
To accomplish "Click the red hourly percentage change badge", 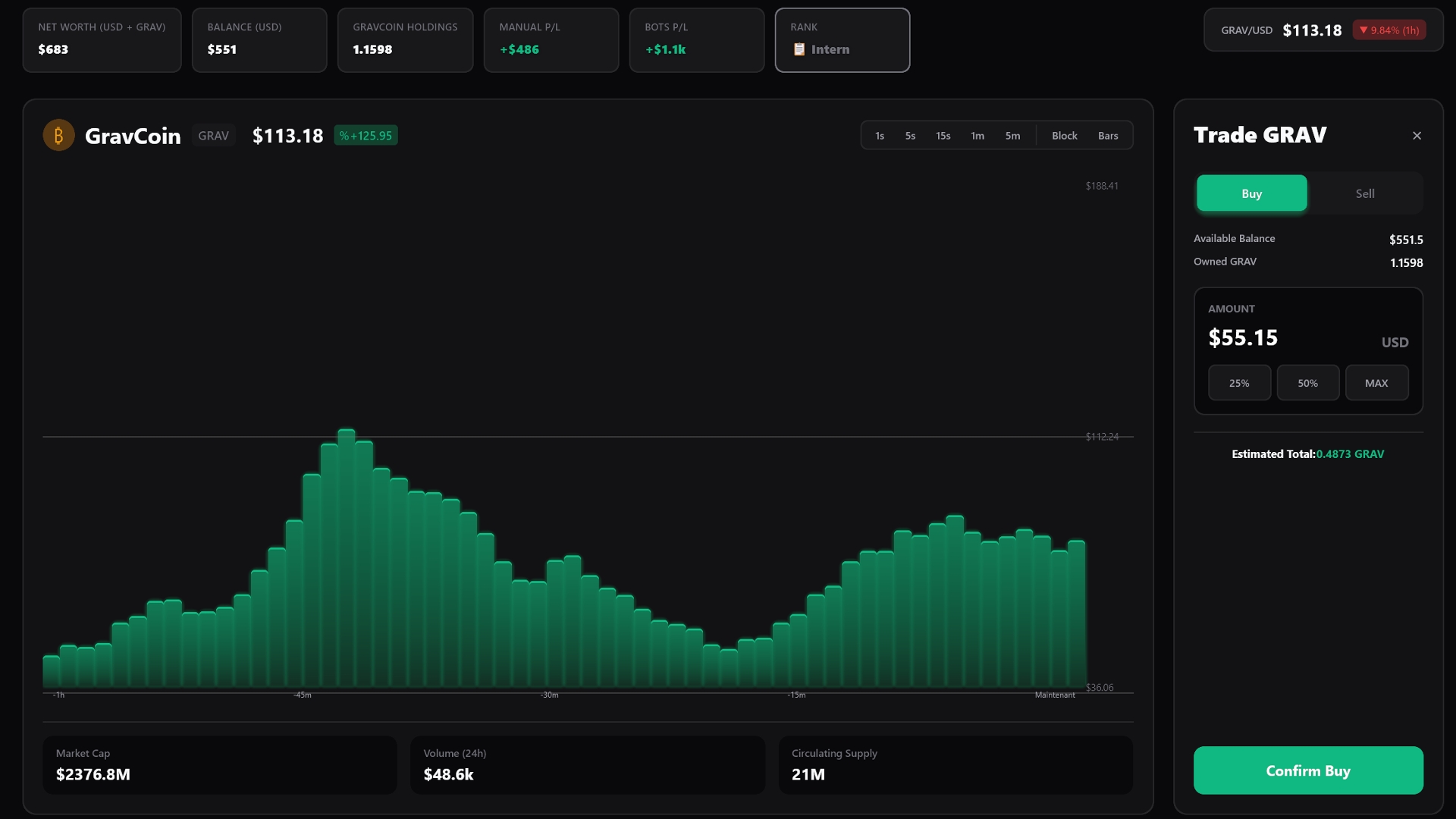I will click(x=1389, y=30).
